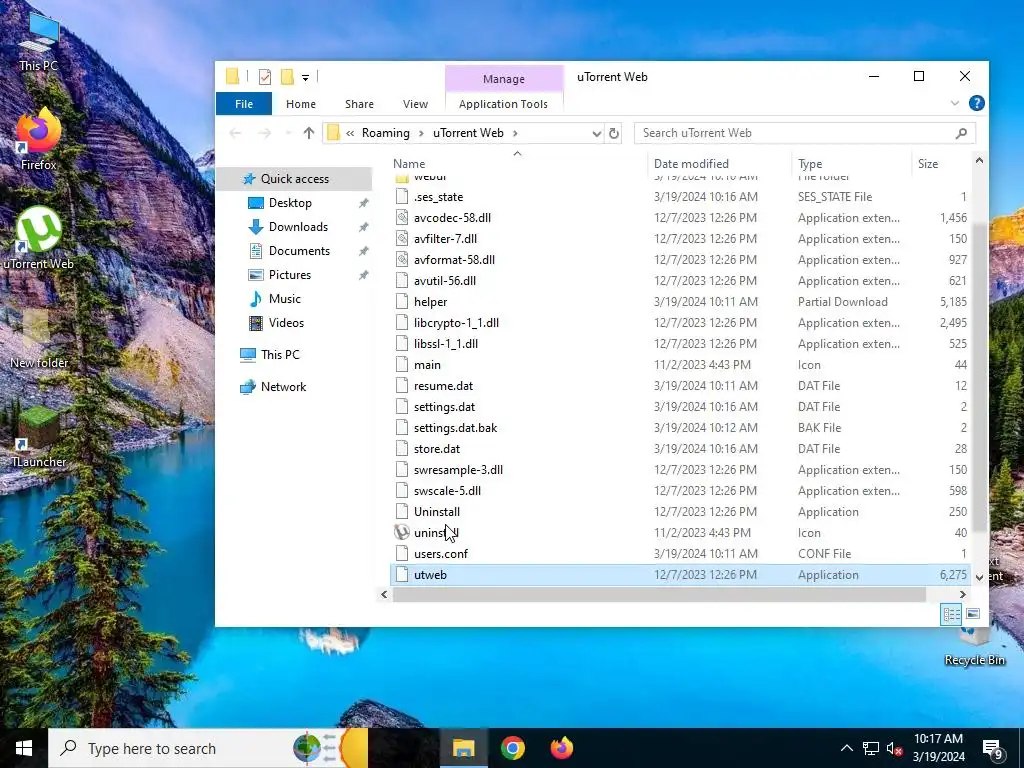Open Videos in the navigation pane
1024x768 pixels.
click(x=286, y=323)
